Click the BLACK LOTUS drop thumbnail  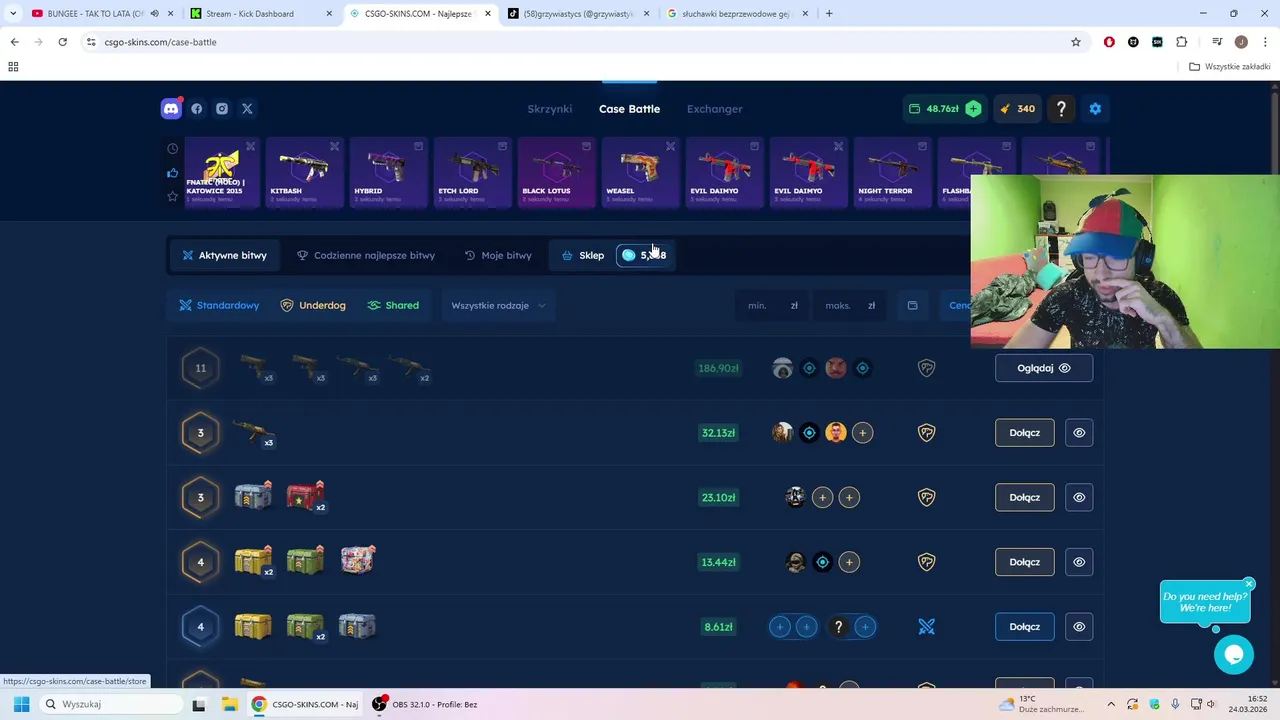[556, 172]
